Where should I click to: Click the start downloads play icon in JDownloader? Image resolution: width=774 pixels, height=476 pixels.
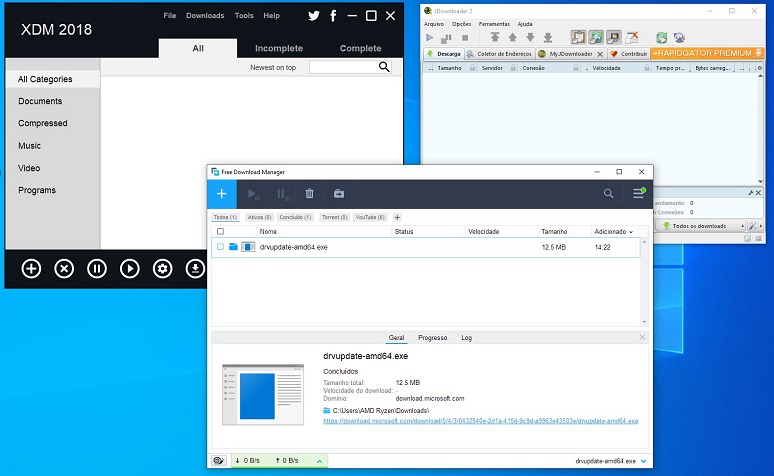click(x=429, y=38)
